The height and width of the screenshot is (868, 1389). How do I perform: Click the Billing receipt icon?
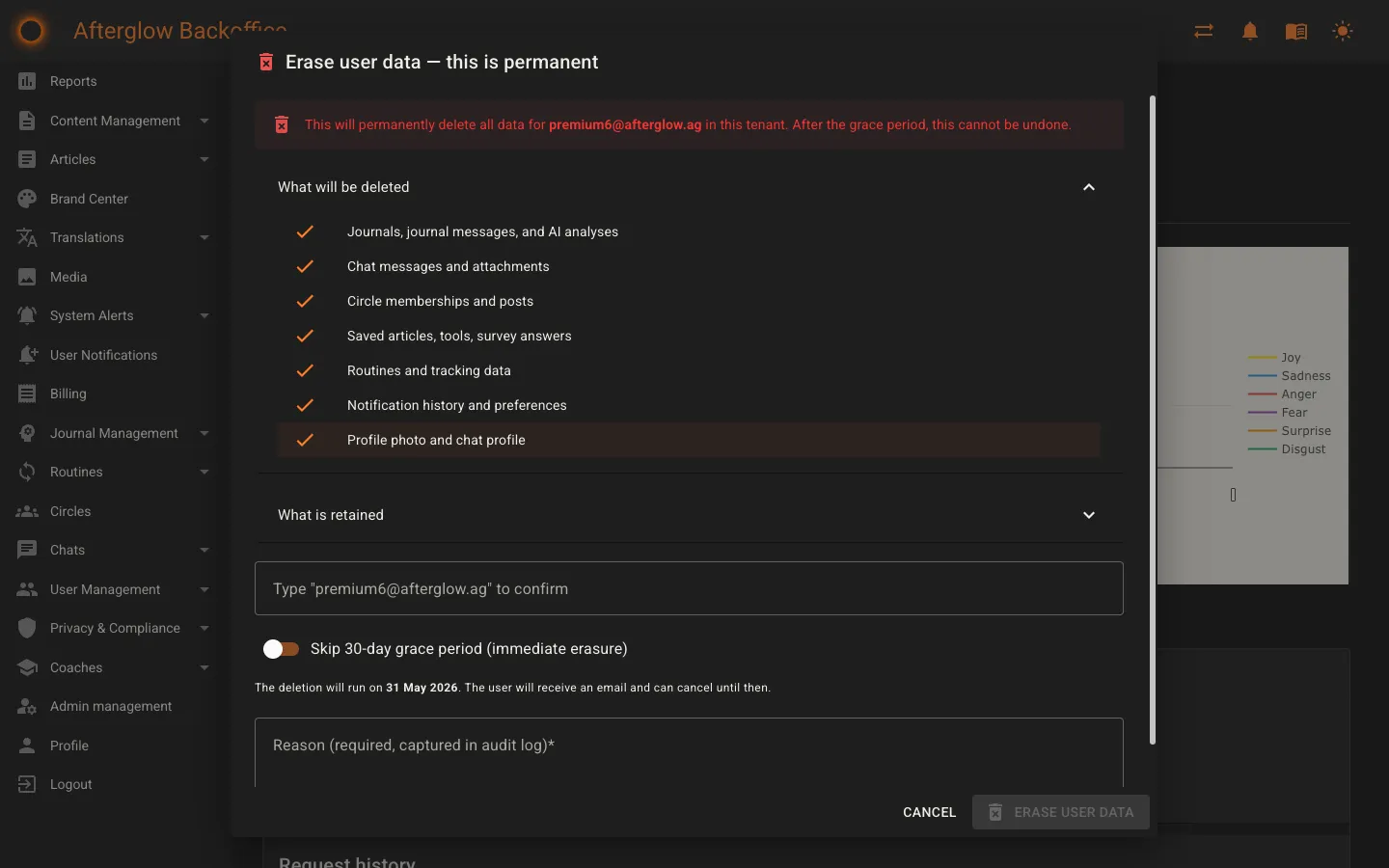[x=27, y=393]
